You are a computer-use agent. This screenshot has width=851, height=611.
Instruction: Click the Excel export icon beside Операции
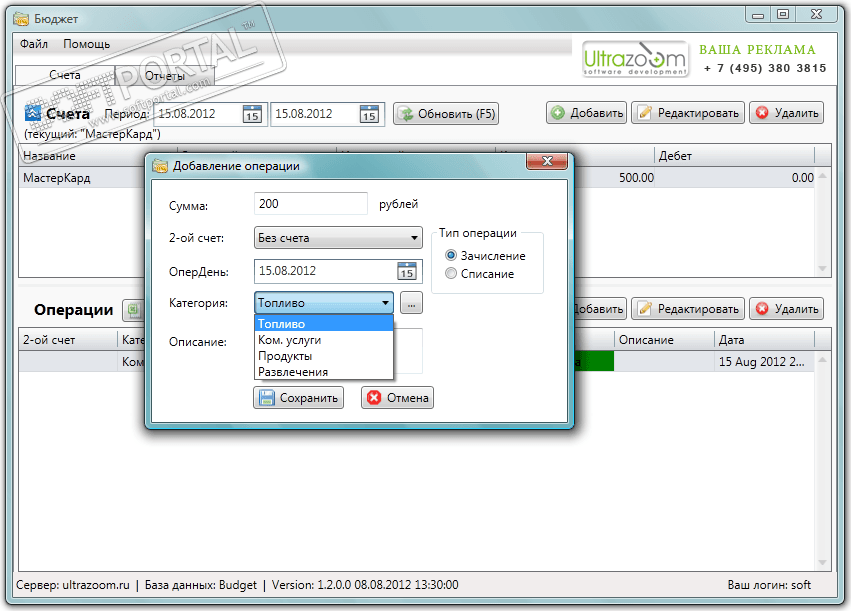click(x=133, y=310)
